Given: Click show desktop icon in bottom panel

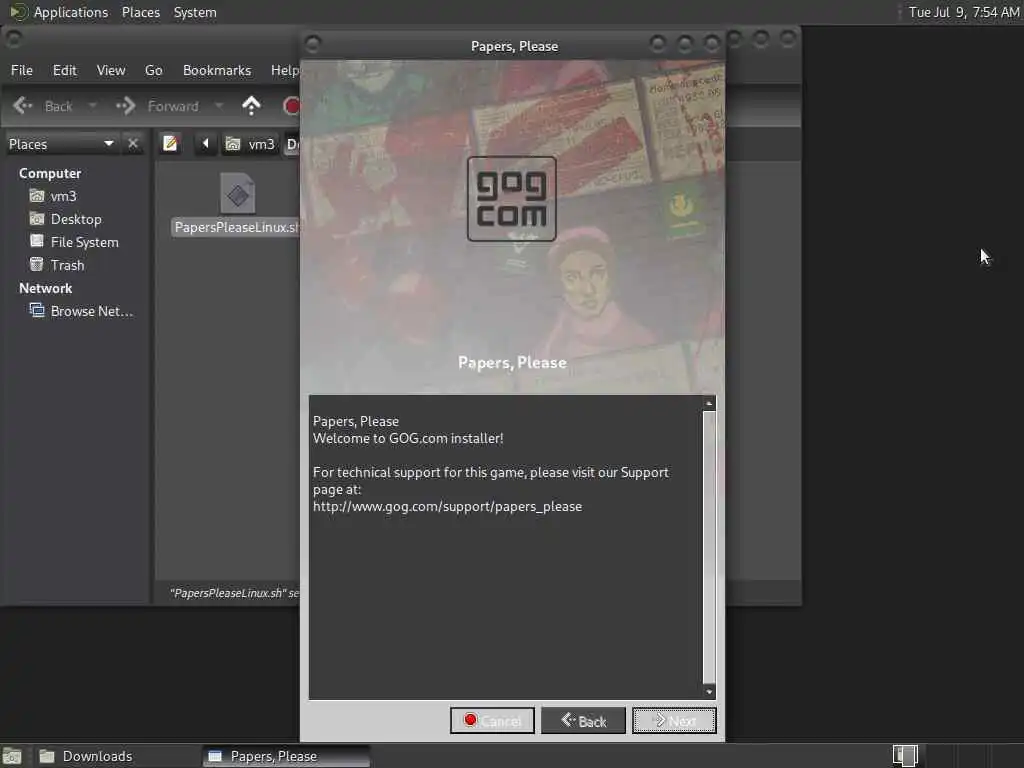Looking at the screenshot, I should click(12, 756).
